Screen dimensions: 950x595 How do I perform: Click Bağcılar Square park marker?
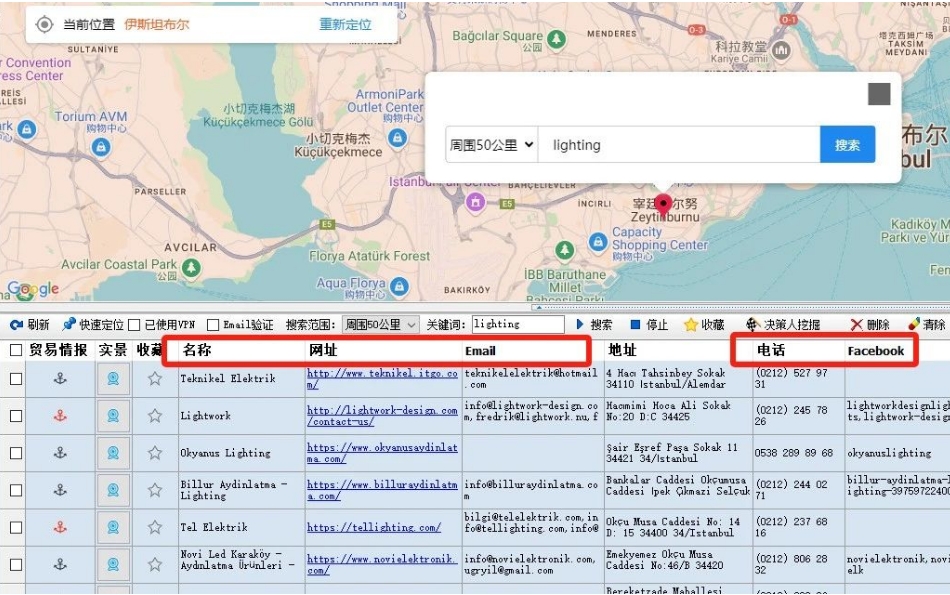pos(556,39)
